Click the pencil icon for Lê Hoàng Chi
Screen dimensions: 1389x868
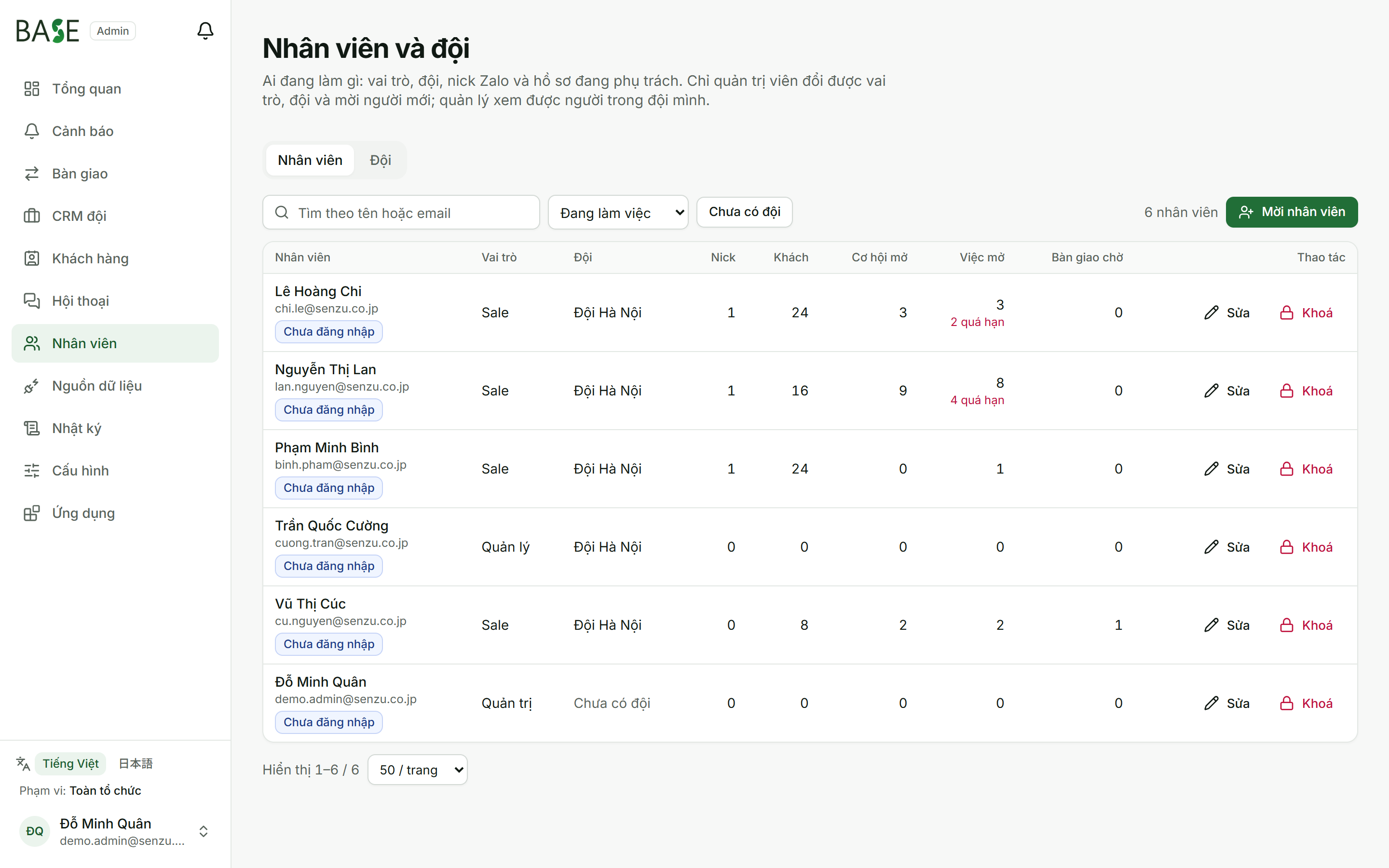pos(1211,312)
